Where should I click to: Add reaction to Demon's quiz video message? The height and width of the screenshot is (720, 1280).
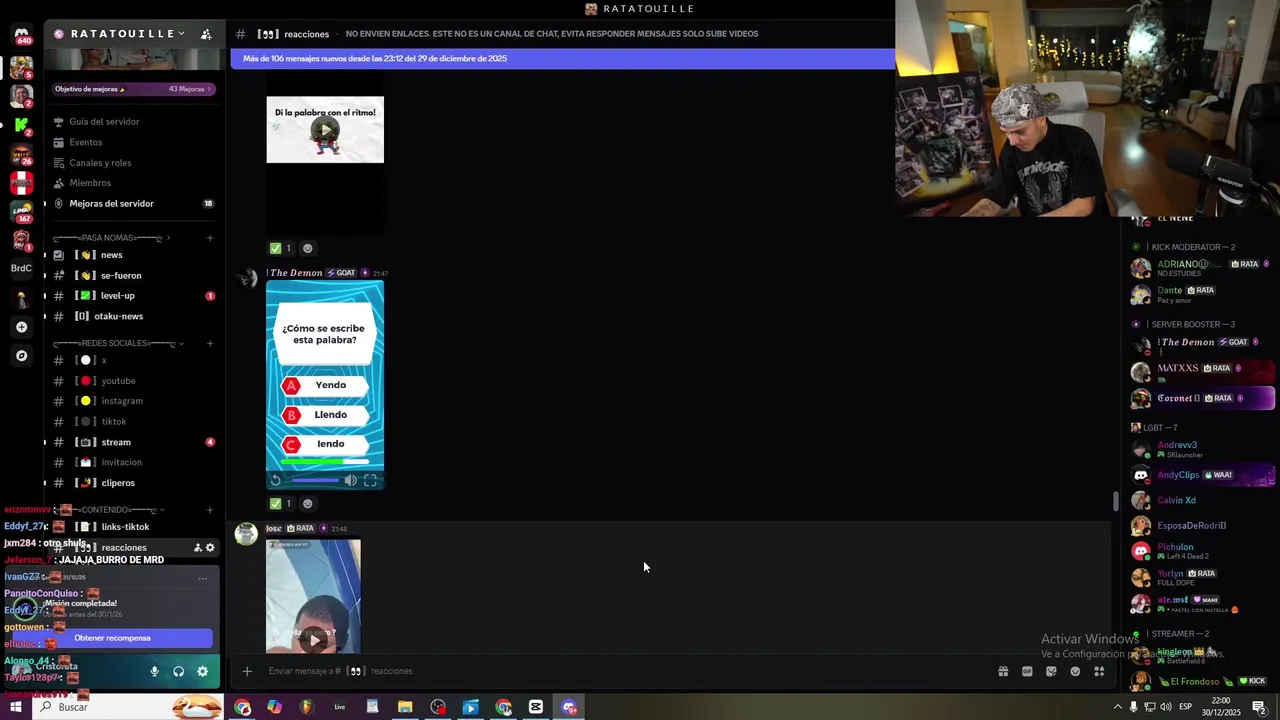click(x=307, y=504)
